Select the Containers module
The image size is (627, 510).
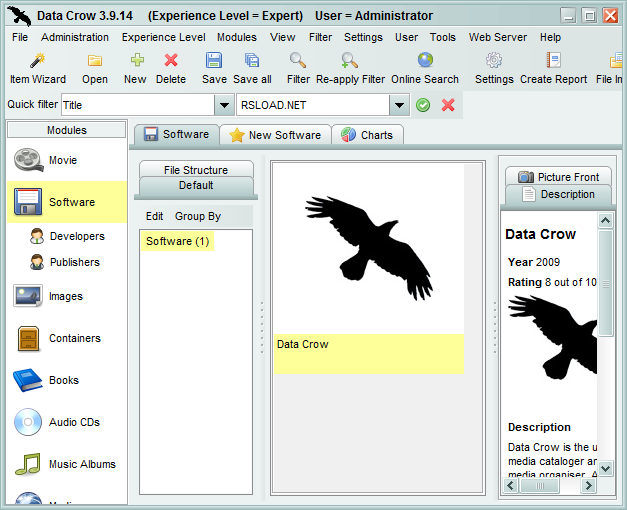pos(66,338)
